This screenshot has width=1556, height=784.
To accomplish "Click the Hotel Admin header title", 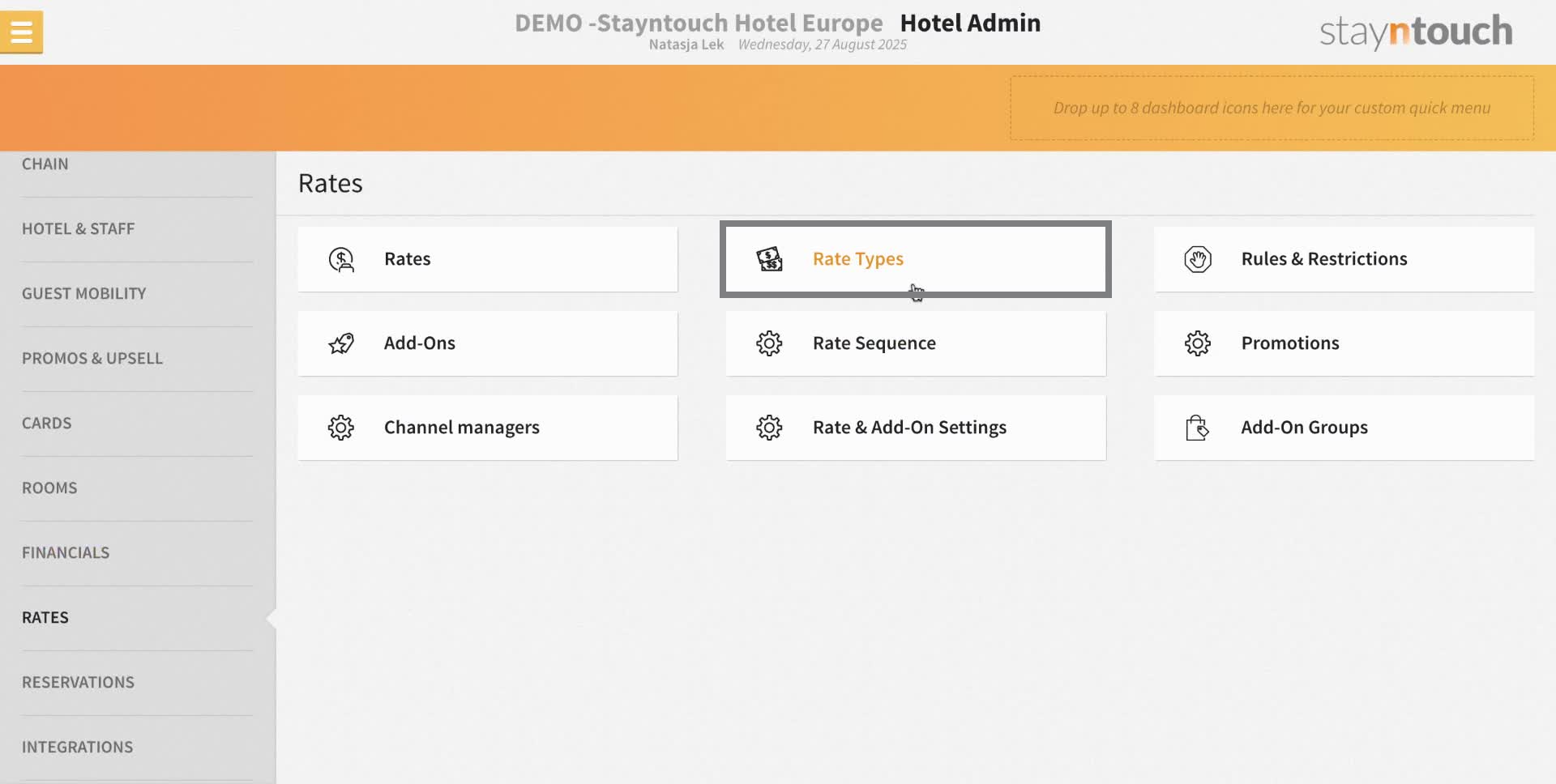I will pos(970,23).
